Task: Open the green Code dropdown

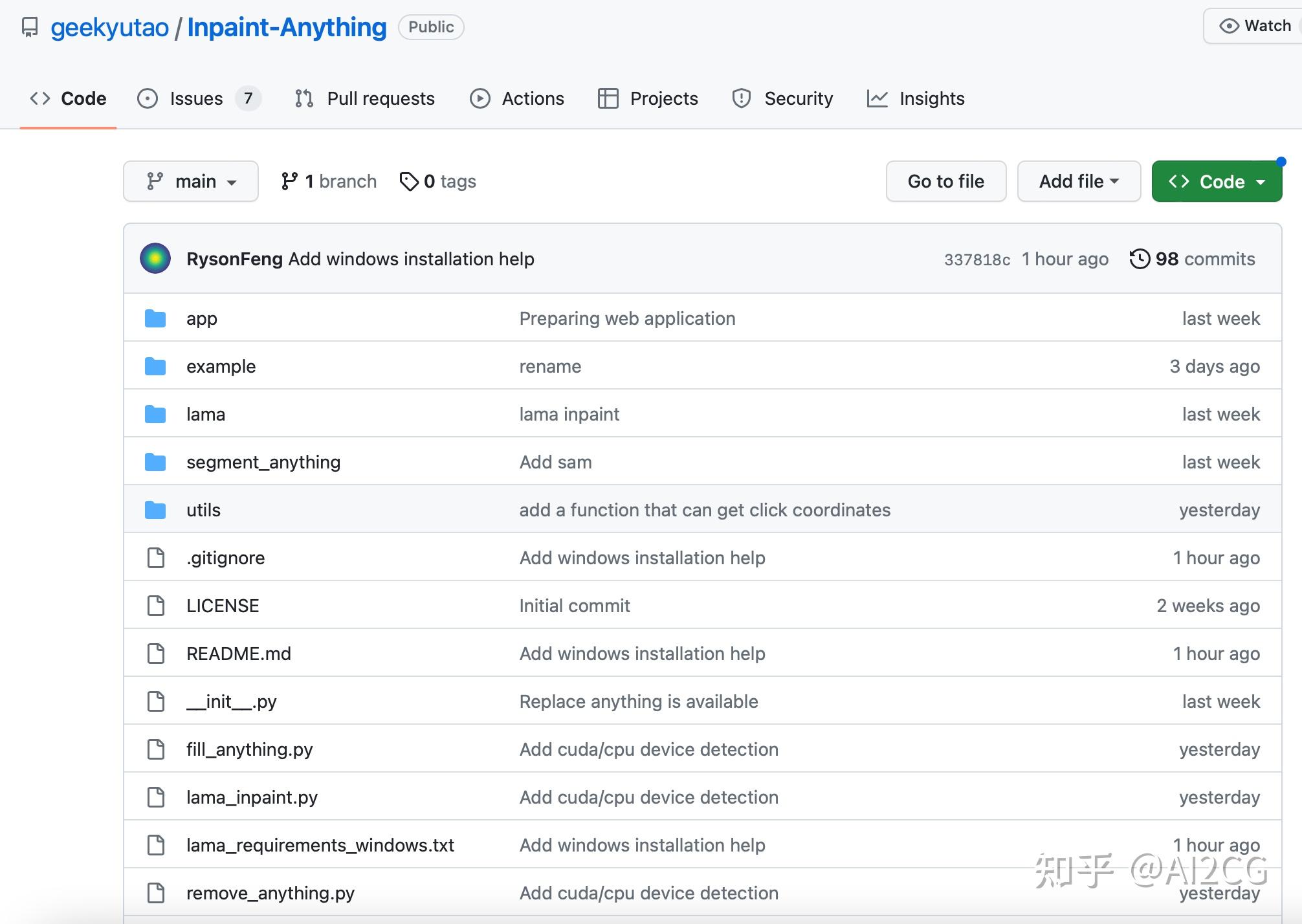Action: pyautogui.click(x=1217, y=182)
